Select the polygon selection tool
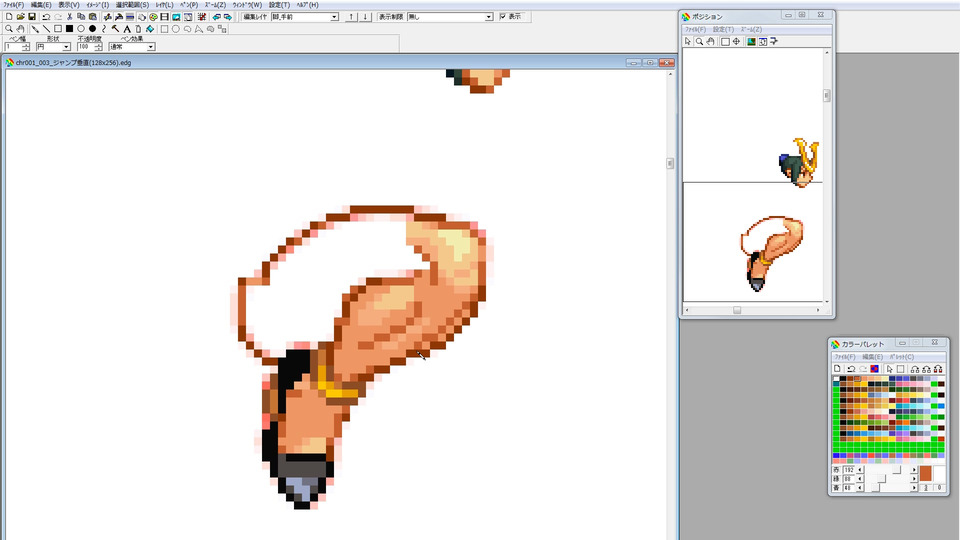Viewport: 960px width, 540px height. click(x=199, y=29)
